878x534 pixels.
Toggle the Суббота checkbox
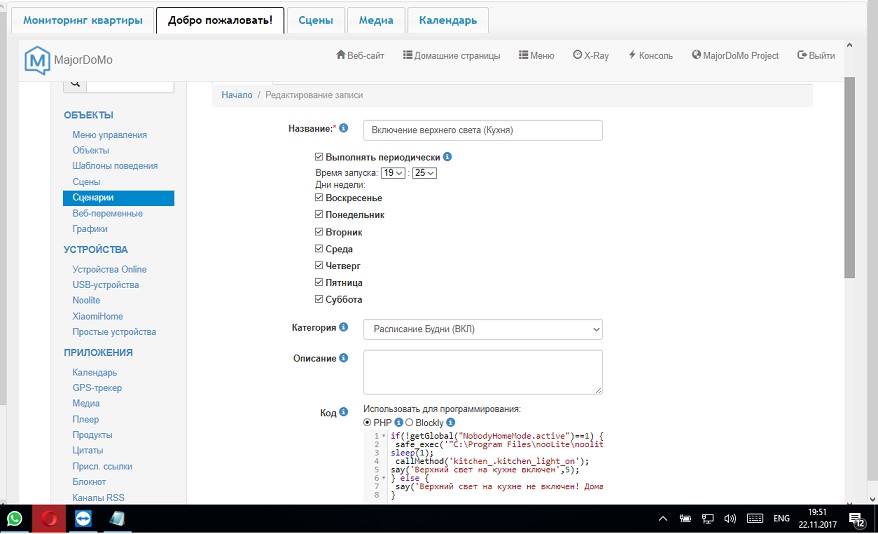click(319, 300)
